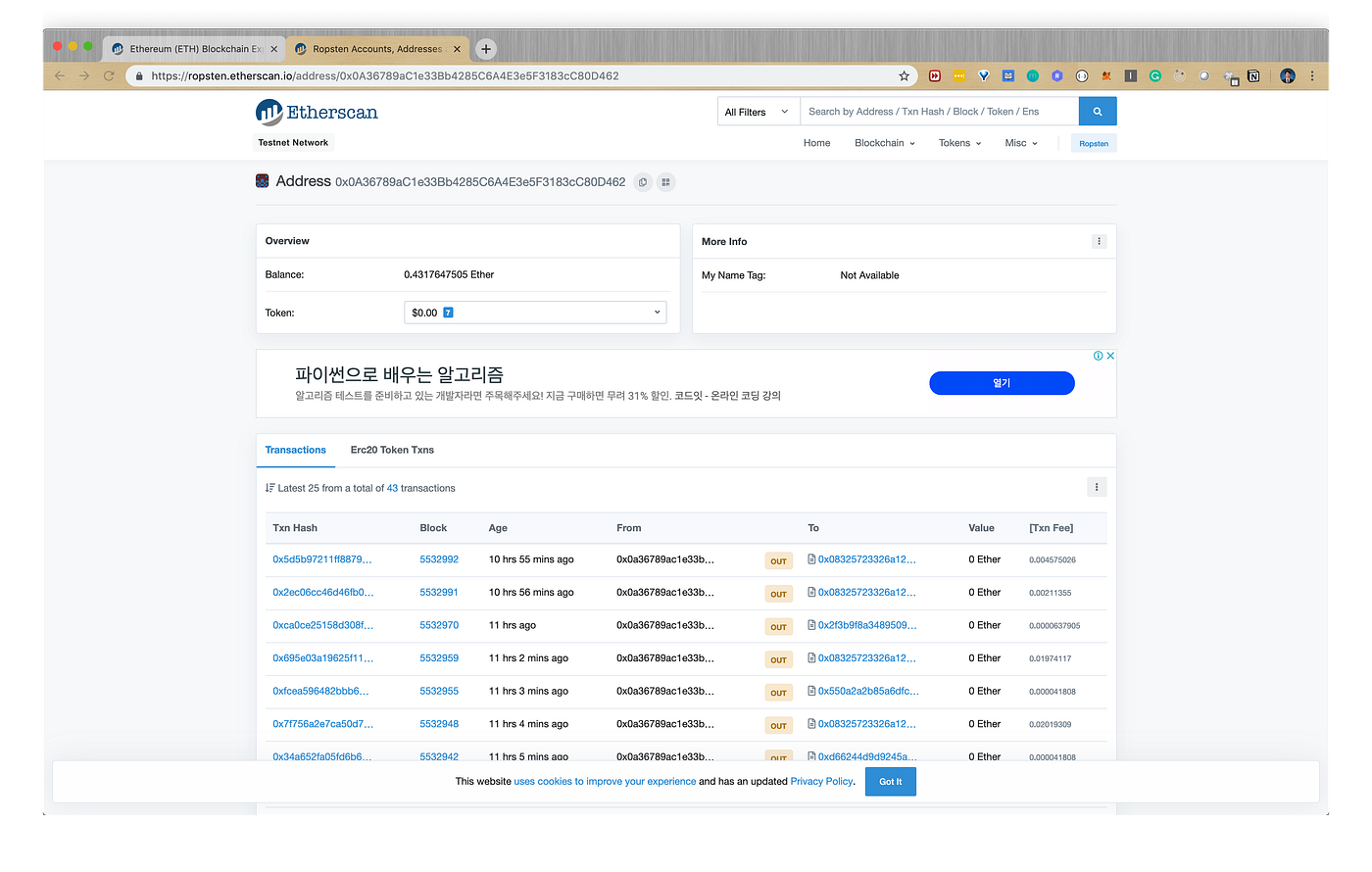
Task: Open transaction hash 0x2ec06cc46d46fb0
Action: 322,593
